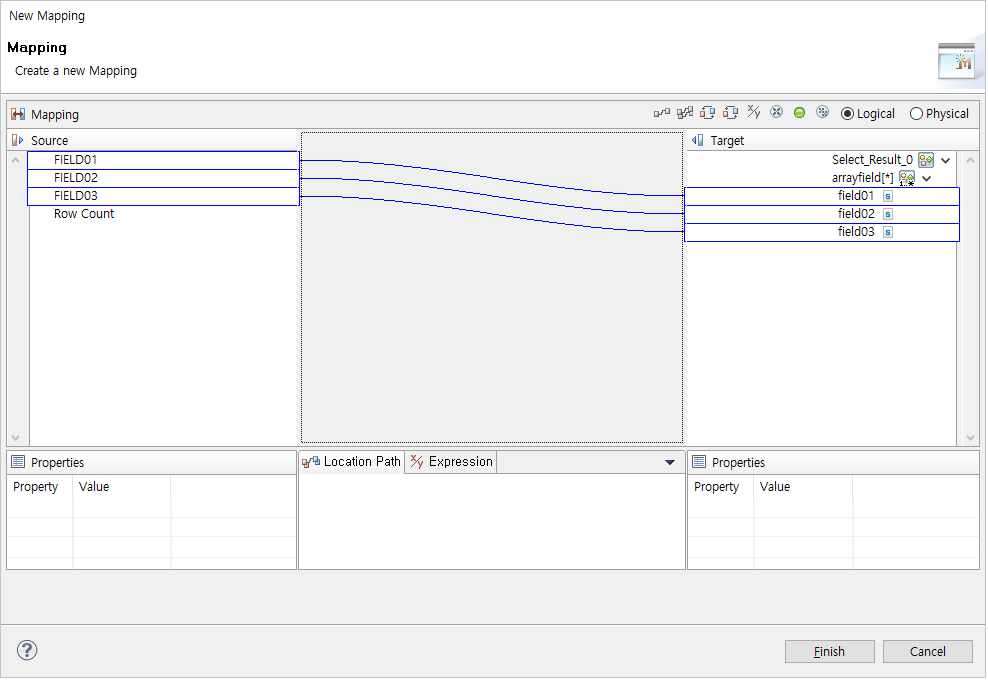The image size is (988, 680).
Task: Select the Logical radio button
Action: click(x=848, y=113)
